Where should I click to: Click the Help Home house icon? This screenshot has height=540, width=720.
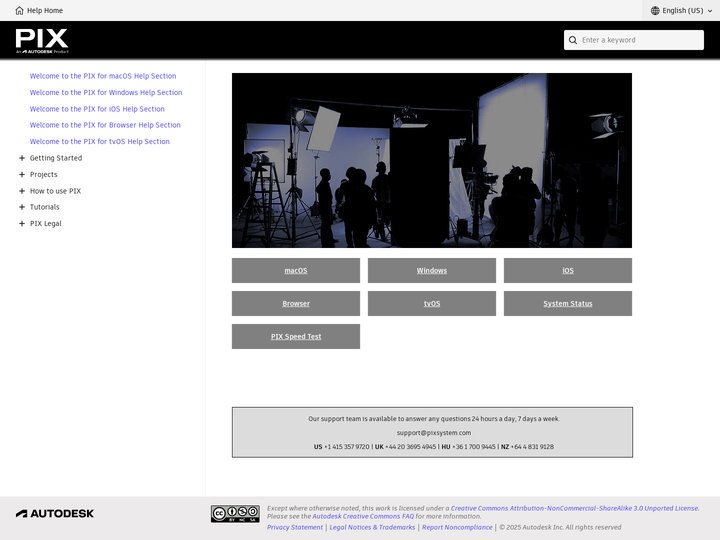19,11
